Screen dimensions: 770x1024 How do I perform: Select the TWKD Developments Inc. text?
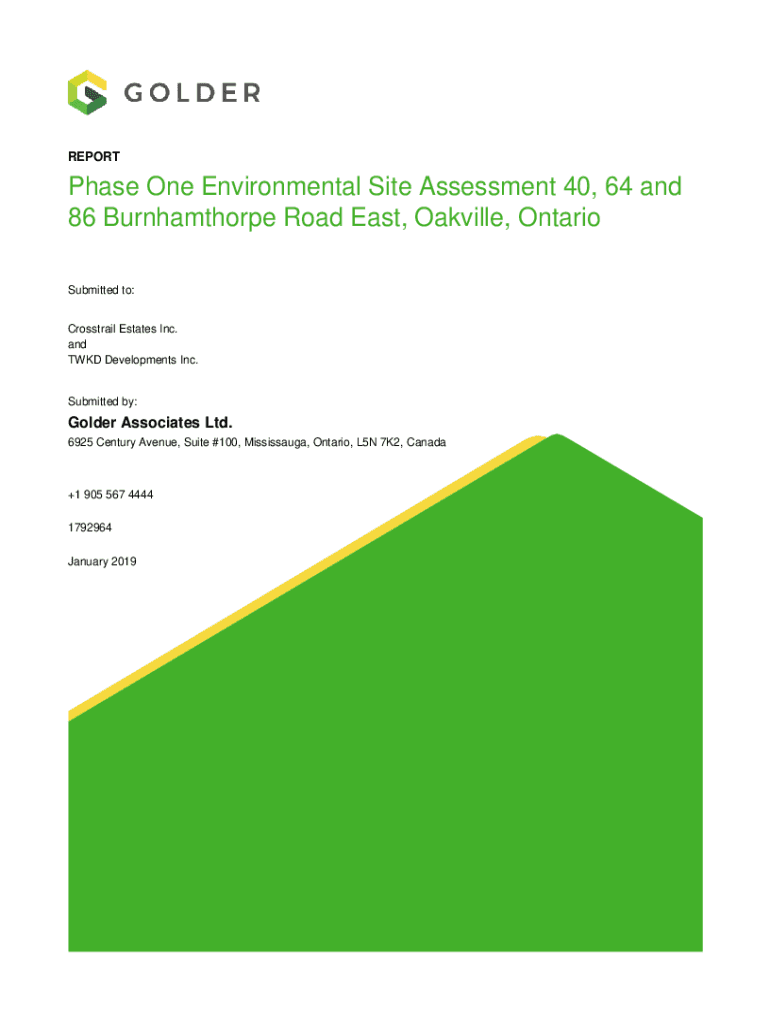132,359
